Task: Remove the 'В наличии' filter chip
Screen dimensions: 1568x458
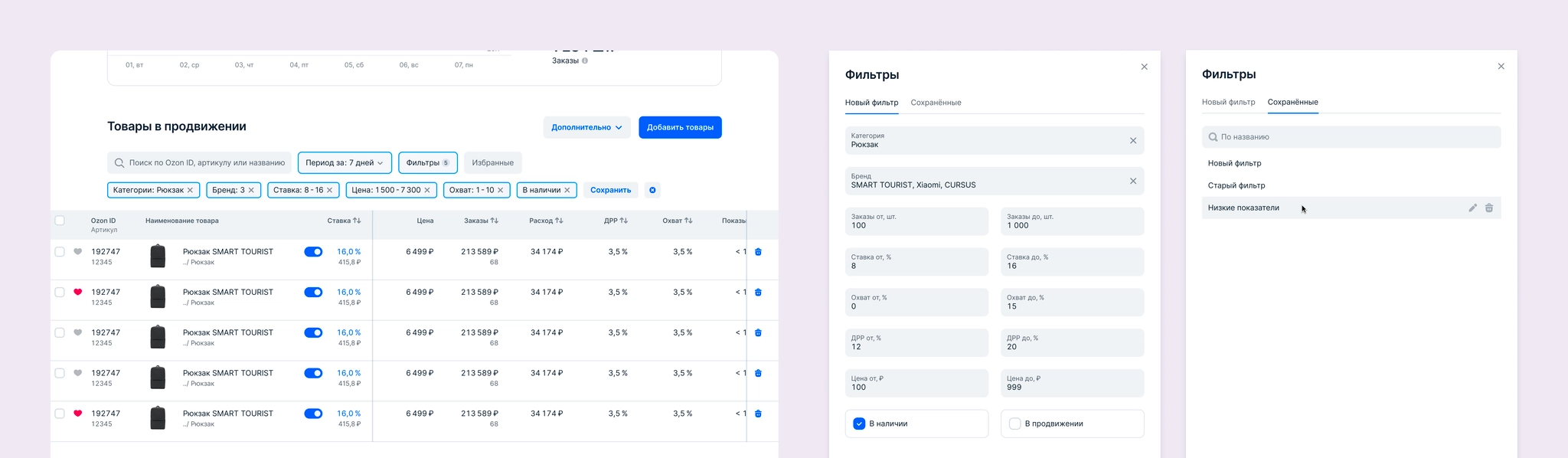Action: [567, 190]
